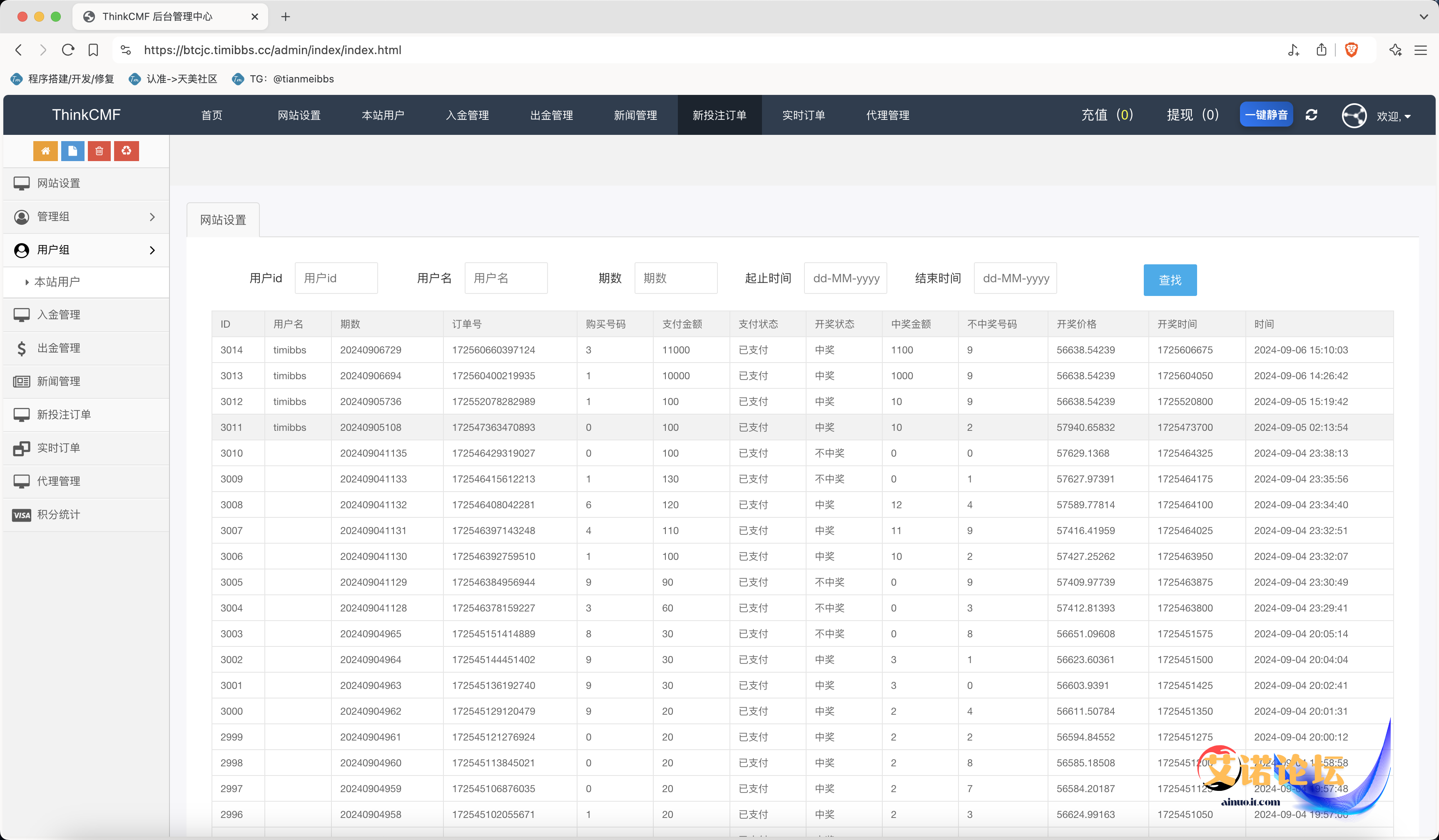
Task: Reload the page with the refresh icon
Action: pos(68,50)
